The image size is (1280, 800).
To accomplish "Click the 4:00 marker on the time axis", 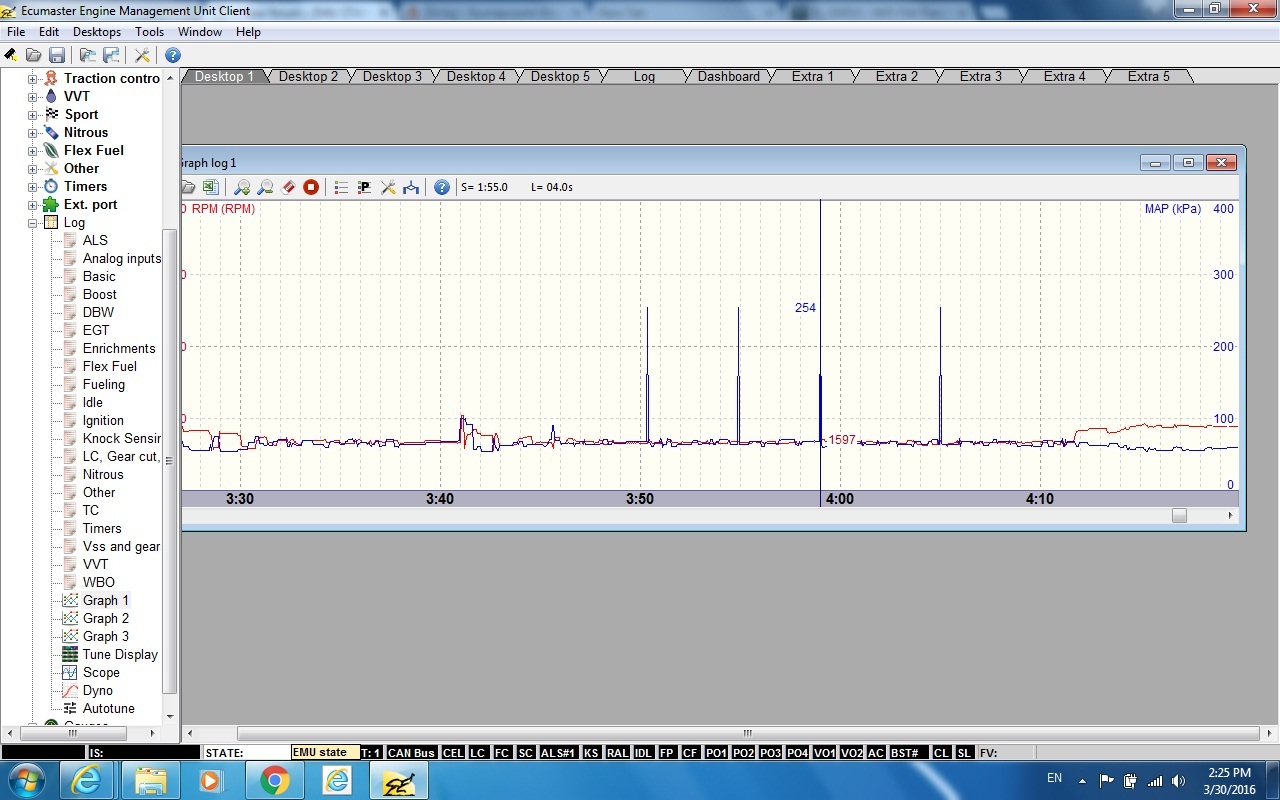I will 839,499.
